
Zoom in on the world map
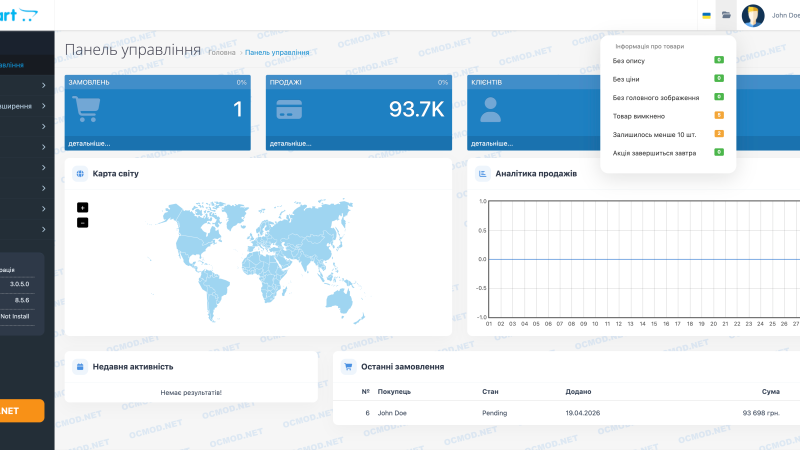click(x=83, y=207)
